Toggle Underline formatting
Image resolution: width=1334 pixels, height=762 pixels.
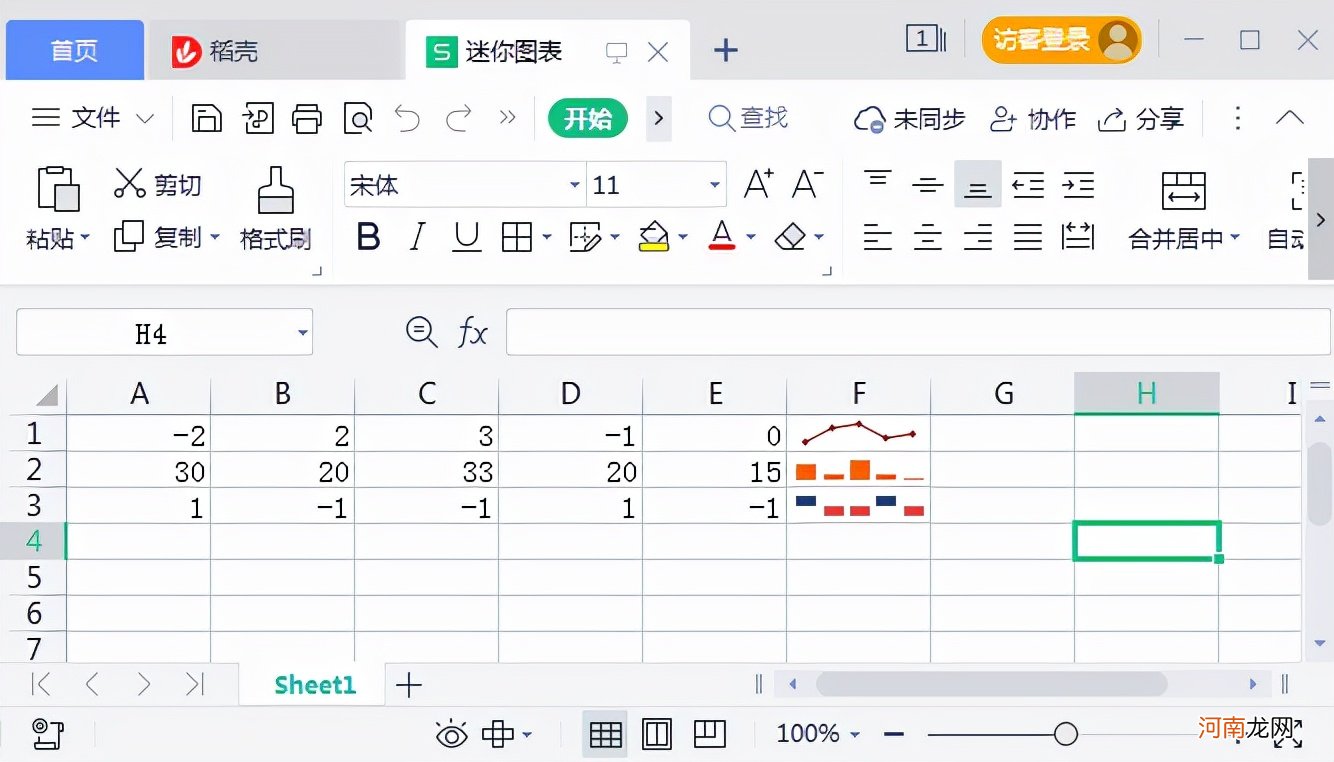tap(467, 237)
